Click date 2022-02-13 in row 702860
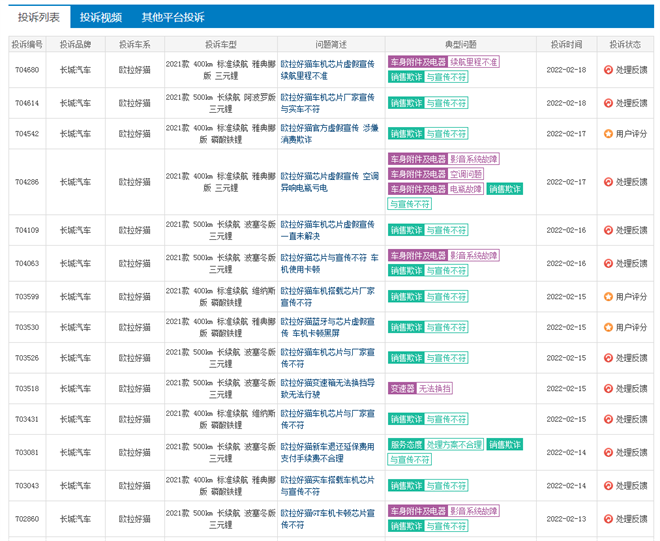This screenshot has height=541, width=660. (x=566, y=519)
